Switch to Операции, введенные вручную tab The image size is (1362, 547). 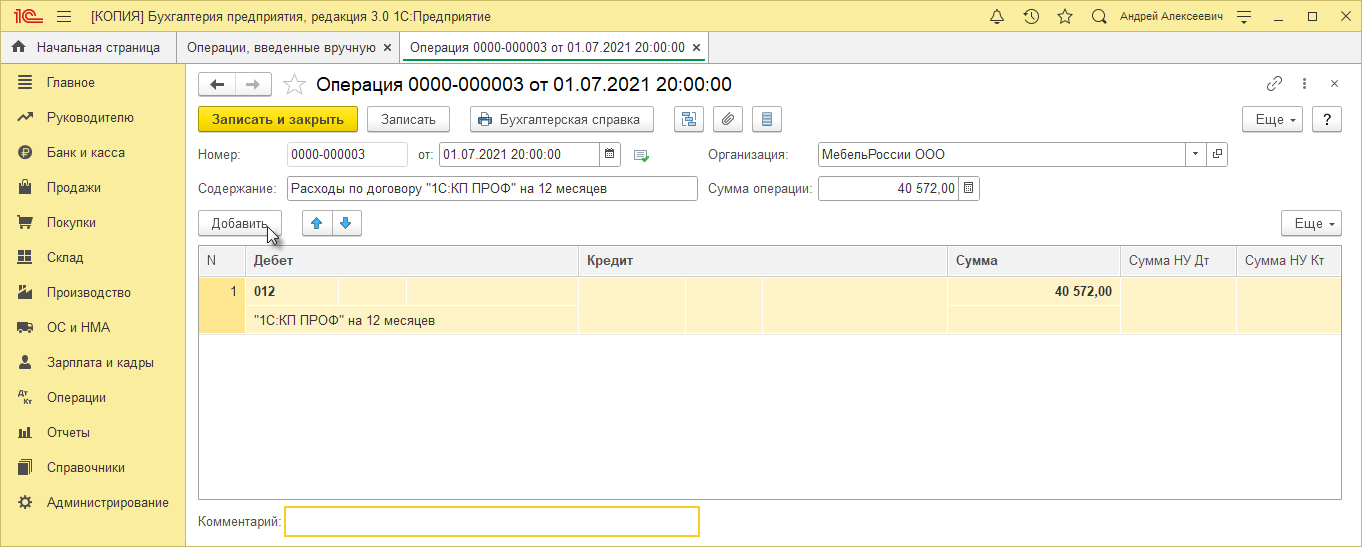click(281, 47)
